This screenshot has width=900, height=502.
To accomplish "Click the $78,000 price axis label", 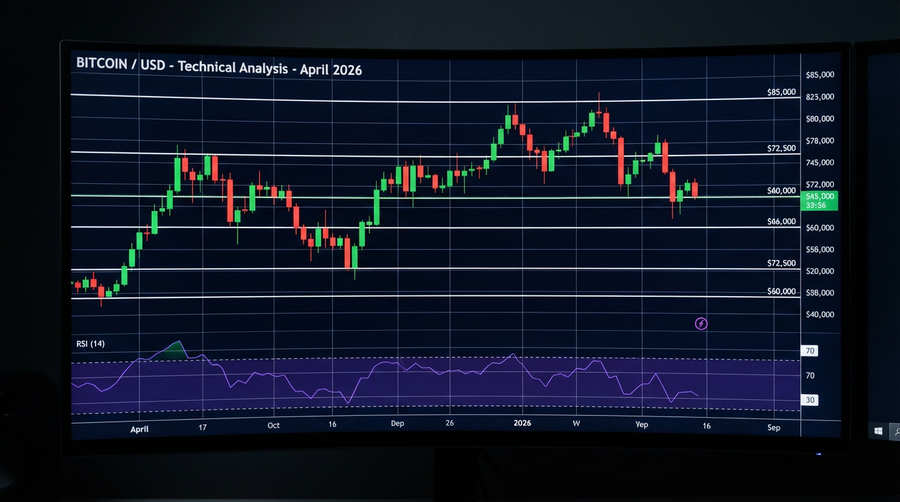I will (x=820, y=141).
